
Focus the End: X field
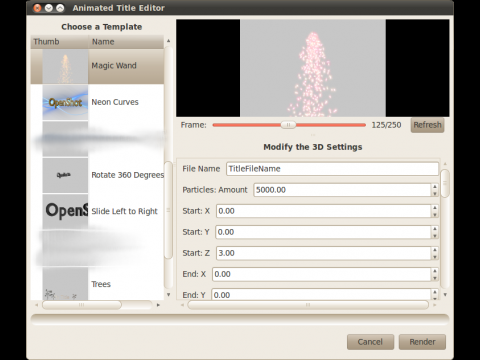(322, 274)
